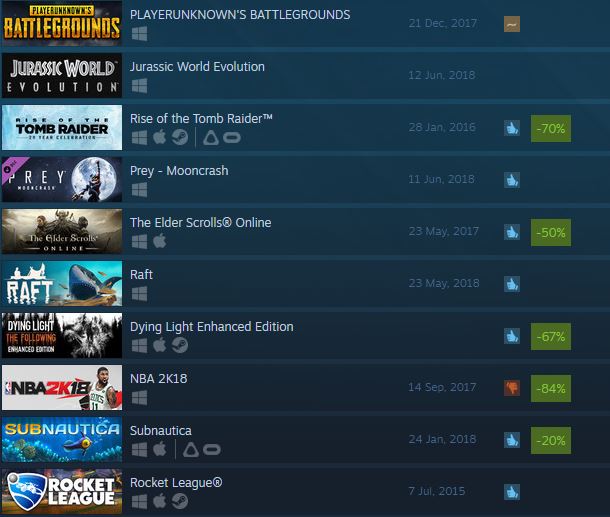Image resolution: width=610 pixels, height=517 pixels.
Task: Open the Jurassic World Evolution title link
Action: 197,67
